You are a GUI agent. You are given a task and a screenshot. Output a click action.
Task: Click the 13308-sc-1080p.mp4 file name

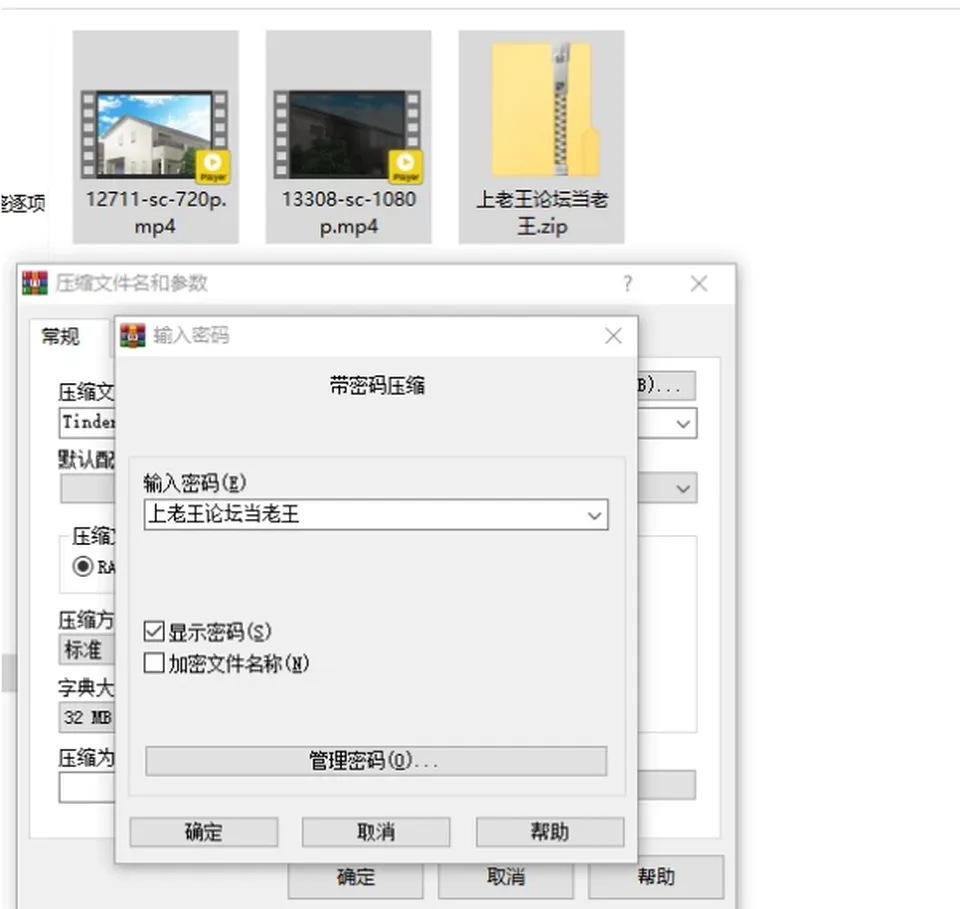pyautogui.click(x=348, y=212)
